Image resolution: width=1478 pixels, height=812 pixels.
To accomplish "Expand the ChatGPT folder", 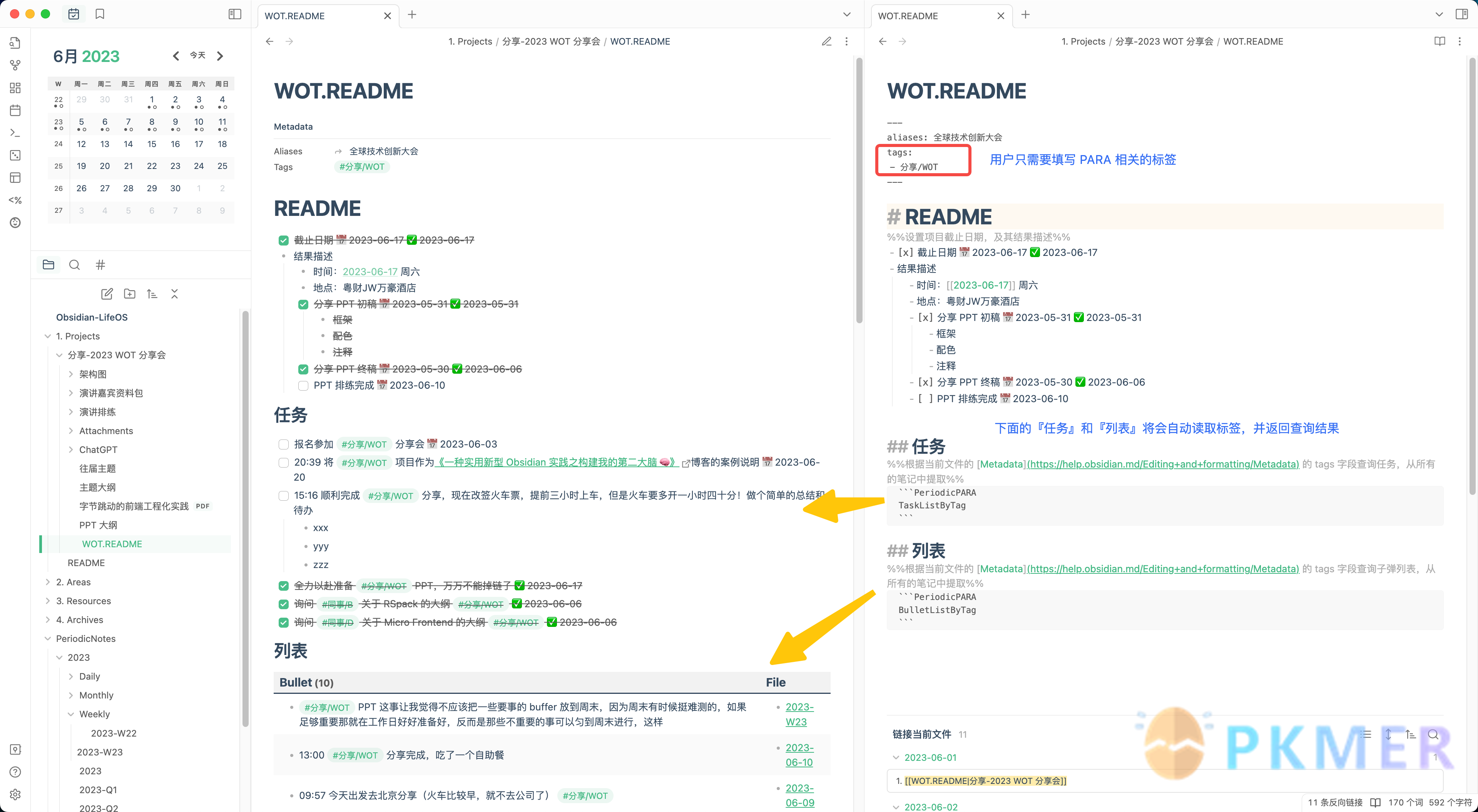I will tap(70, 450).
